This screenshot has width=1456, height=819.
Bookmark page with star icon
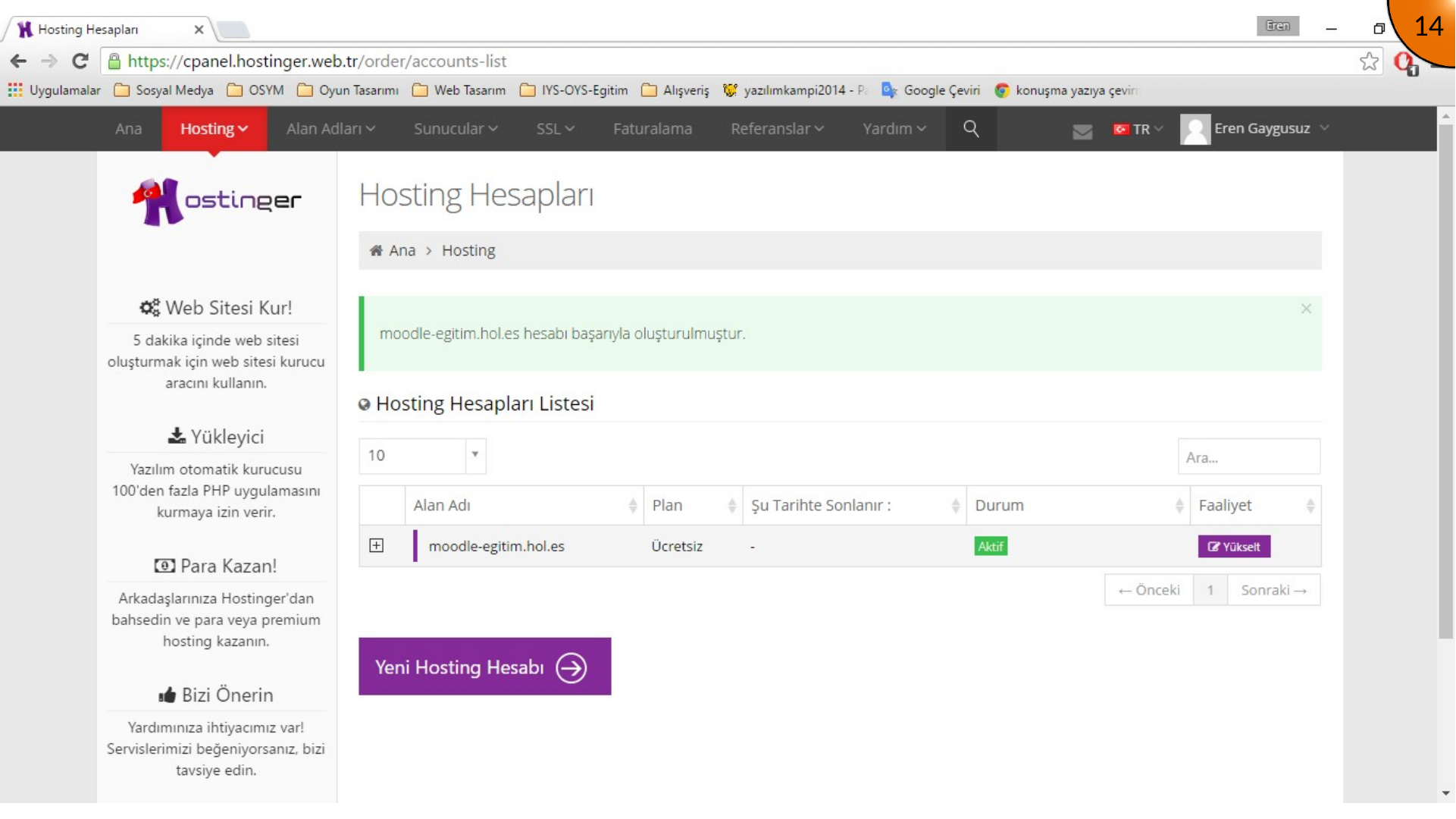1369,61
